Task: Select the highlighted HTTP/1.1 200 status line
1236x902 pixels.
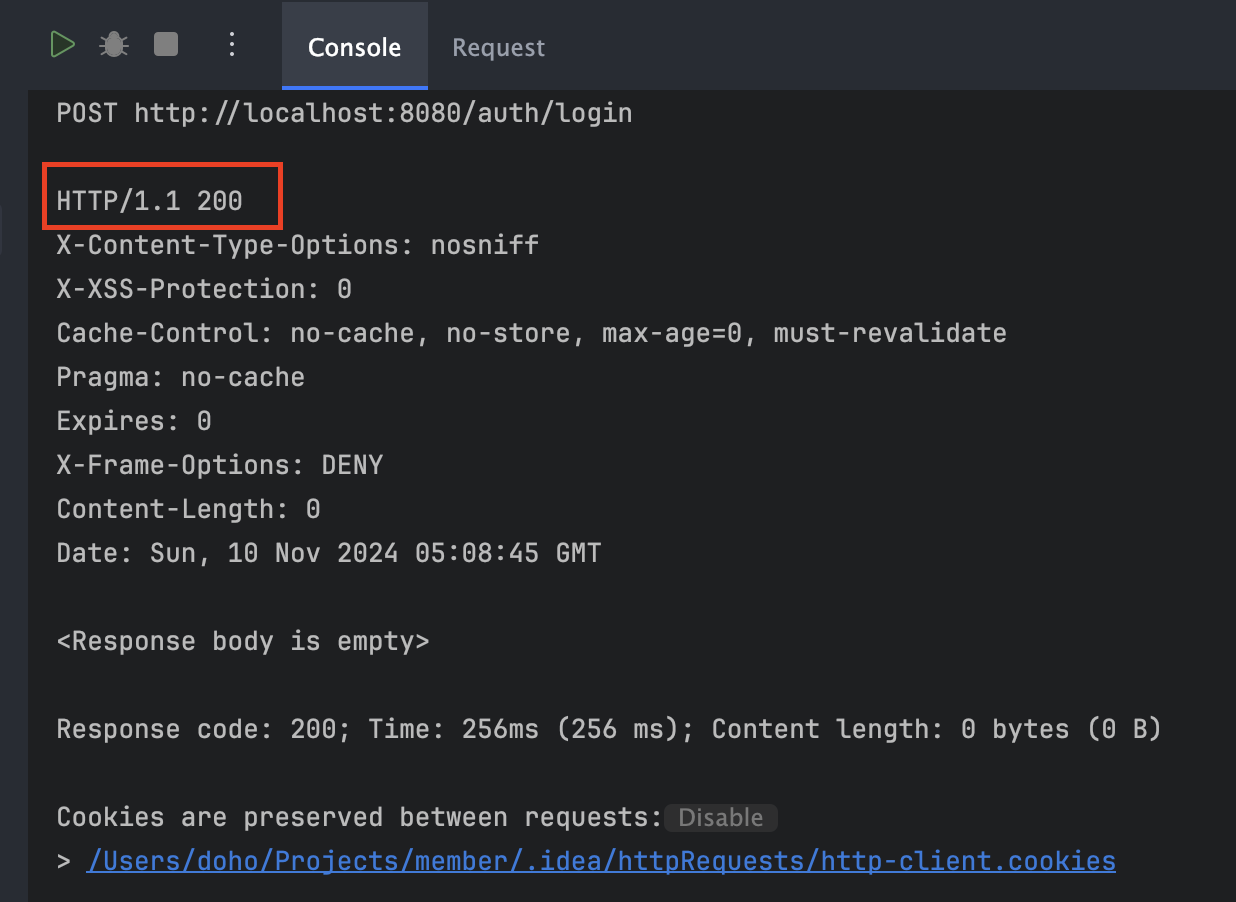Action: click(150, 201)
